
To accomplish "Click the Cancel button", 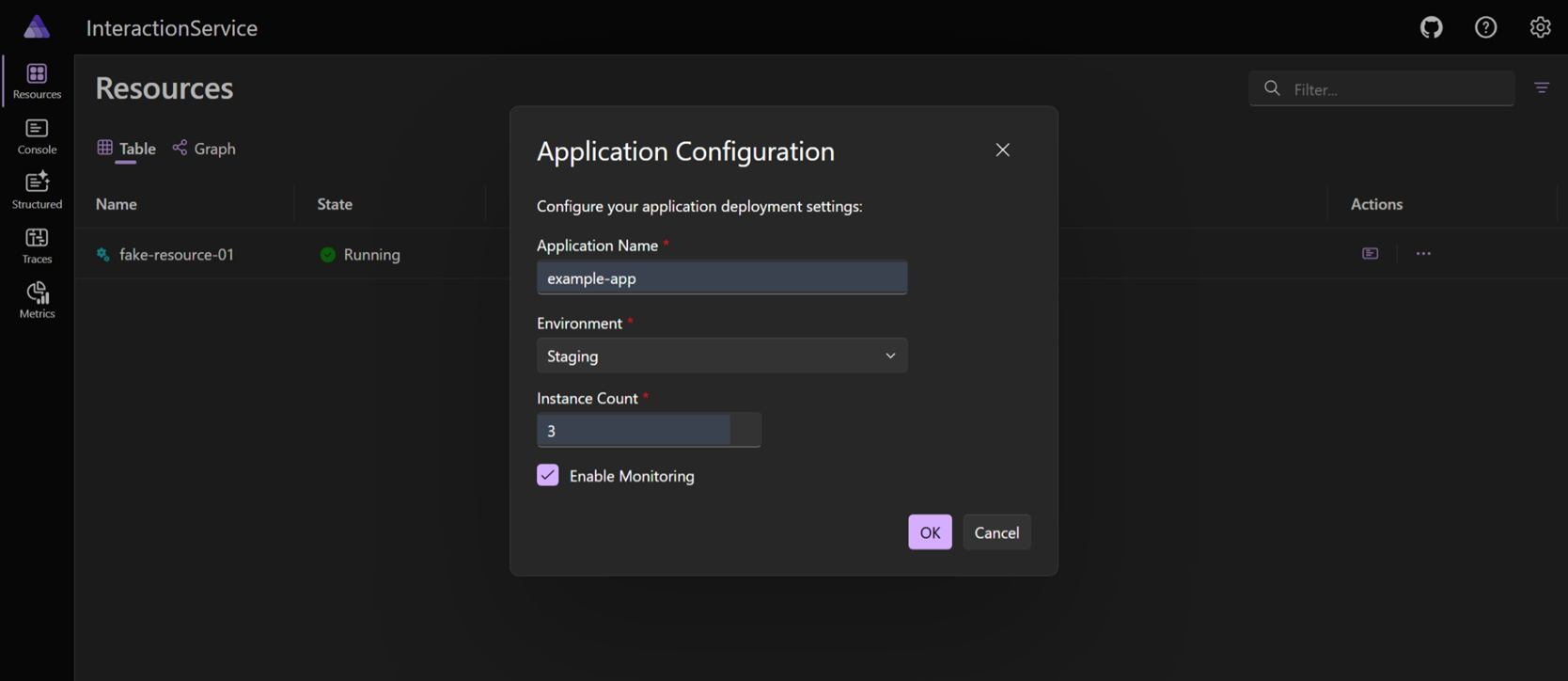I will coord(996,532).
